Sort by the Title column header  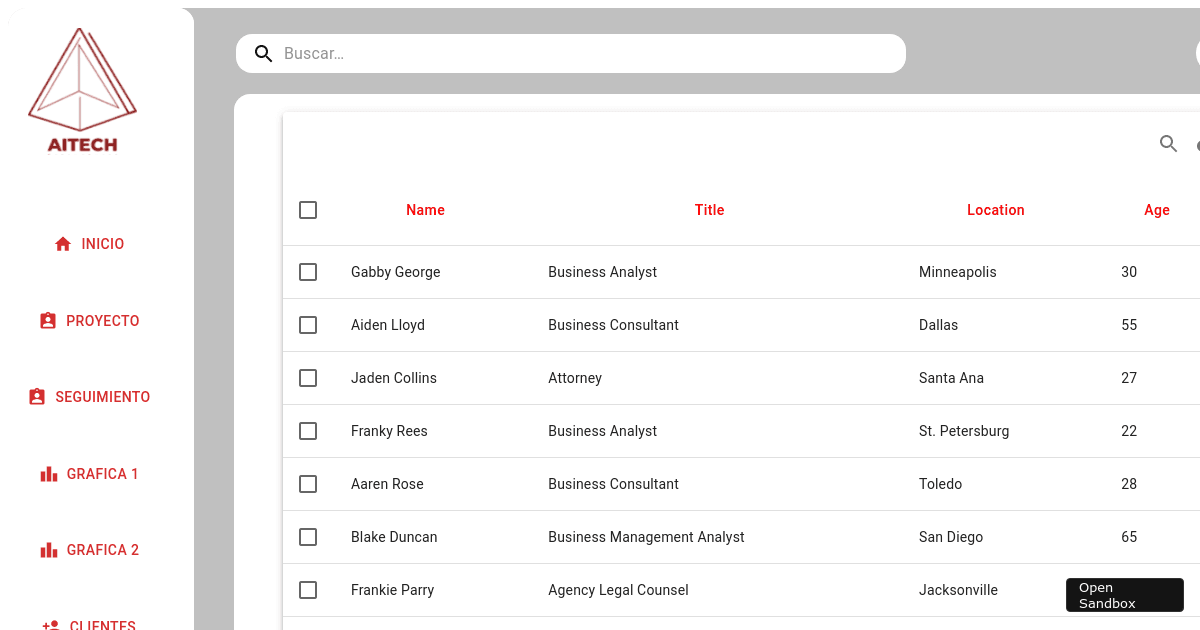click(x=709, y=210)
